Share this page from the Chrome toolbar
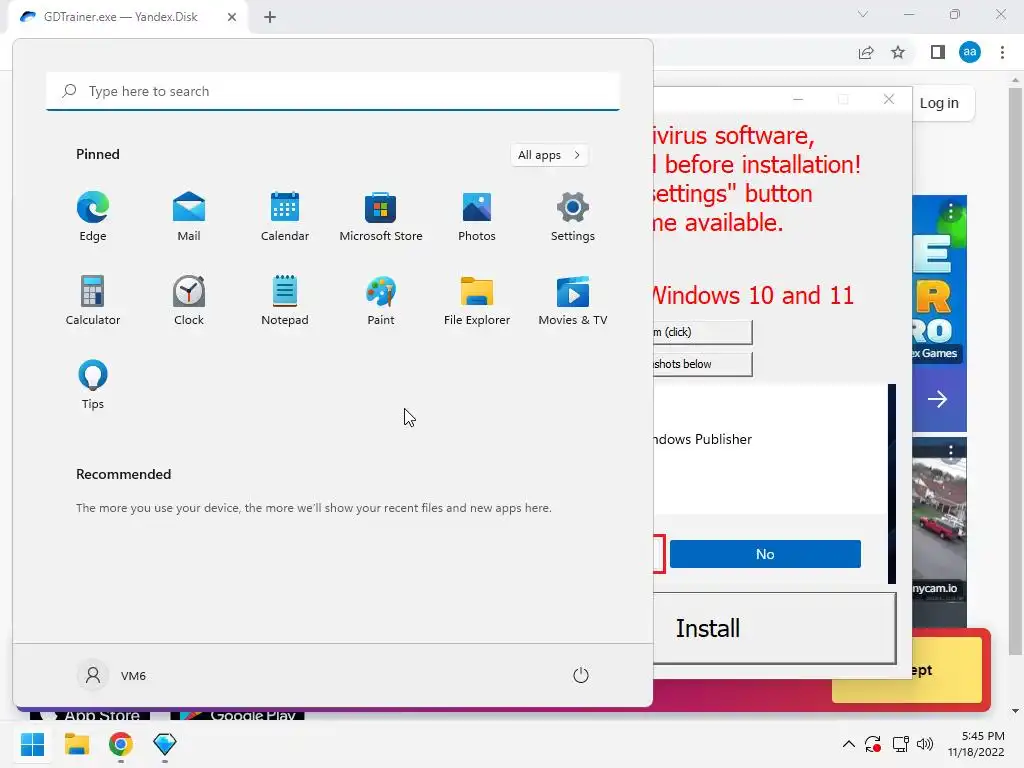The image size is (1024, 768). tap(866, 52)
